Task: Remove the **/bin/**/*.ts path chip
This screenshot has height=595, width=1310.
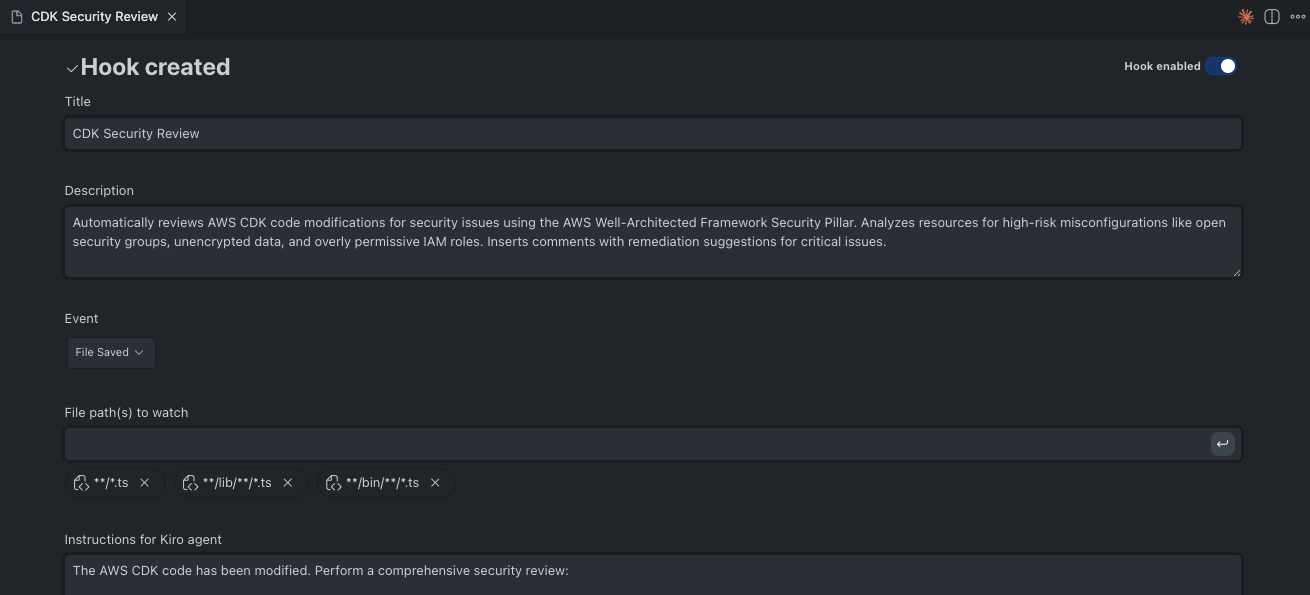Action: point(435,483)
